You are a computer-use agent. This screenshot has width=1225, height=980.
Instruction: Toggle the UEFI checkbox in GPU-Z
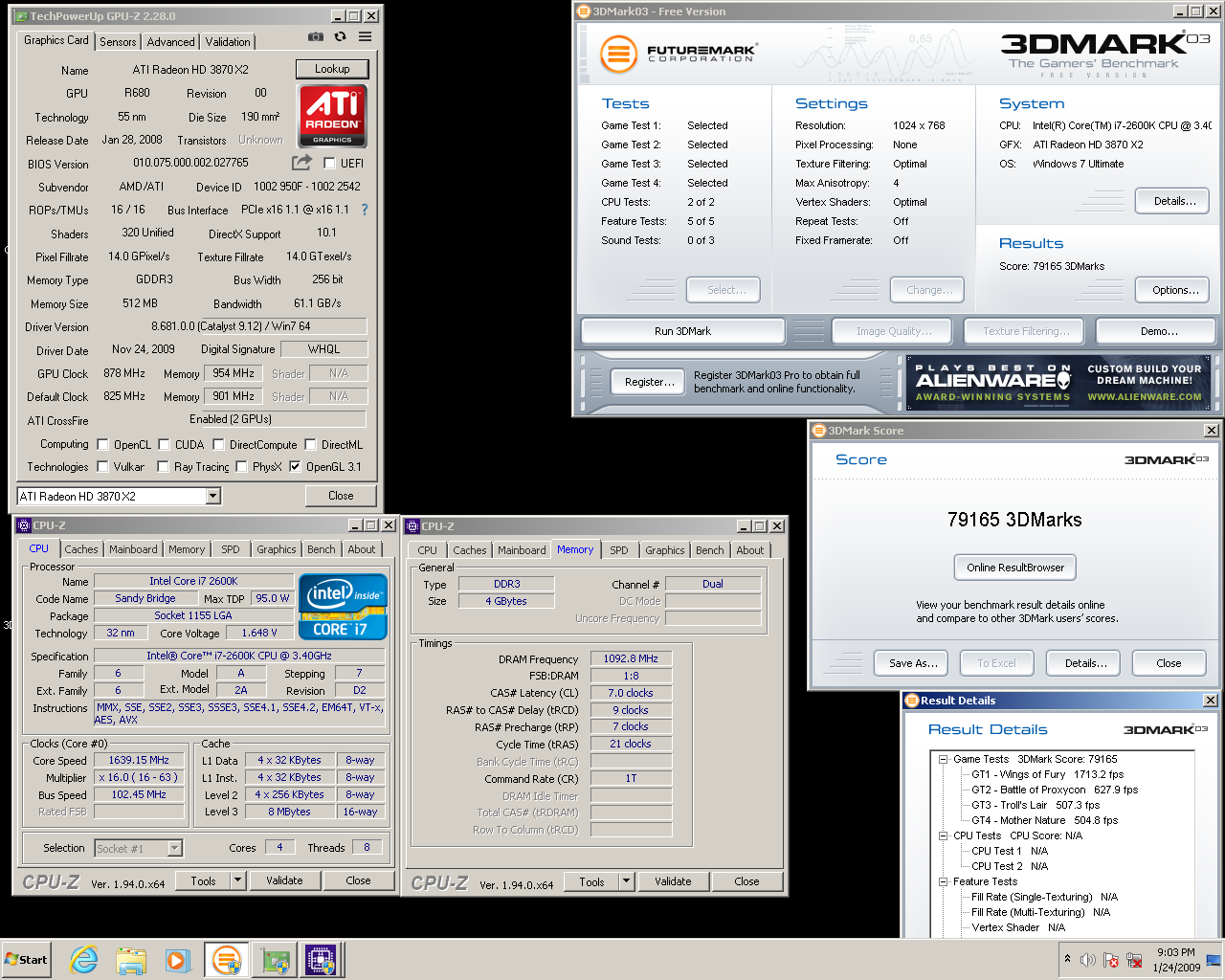tap(329, 163)
